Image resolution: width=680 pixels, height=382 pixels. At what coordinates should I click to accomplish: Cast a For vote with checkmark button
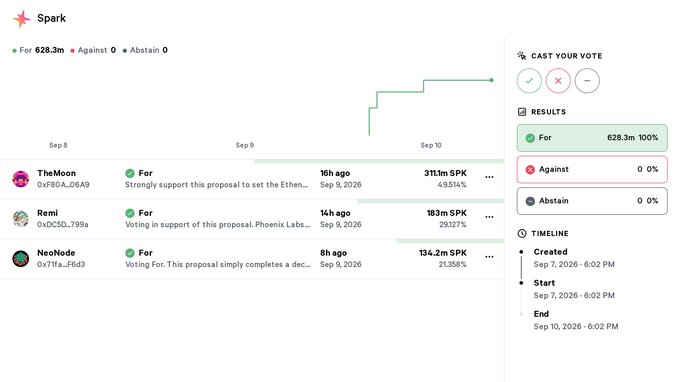(x=529, y=81)
